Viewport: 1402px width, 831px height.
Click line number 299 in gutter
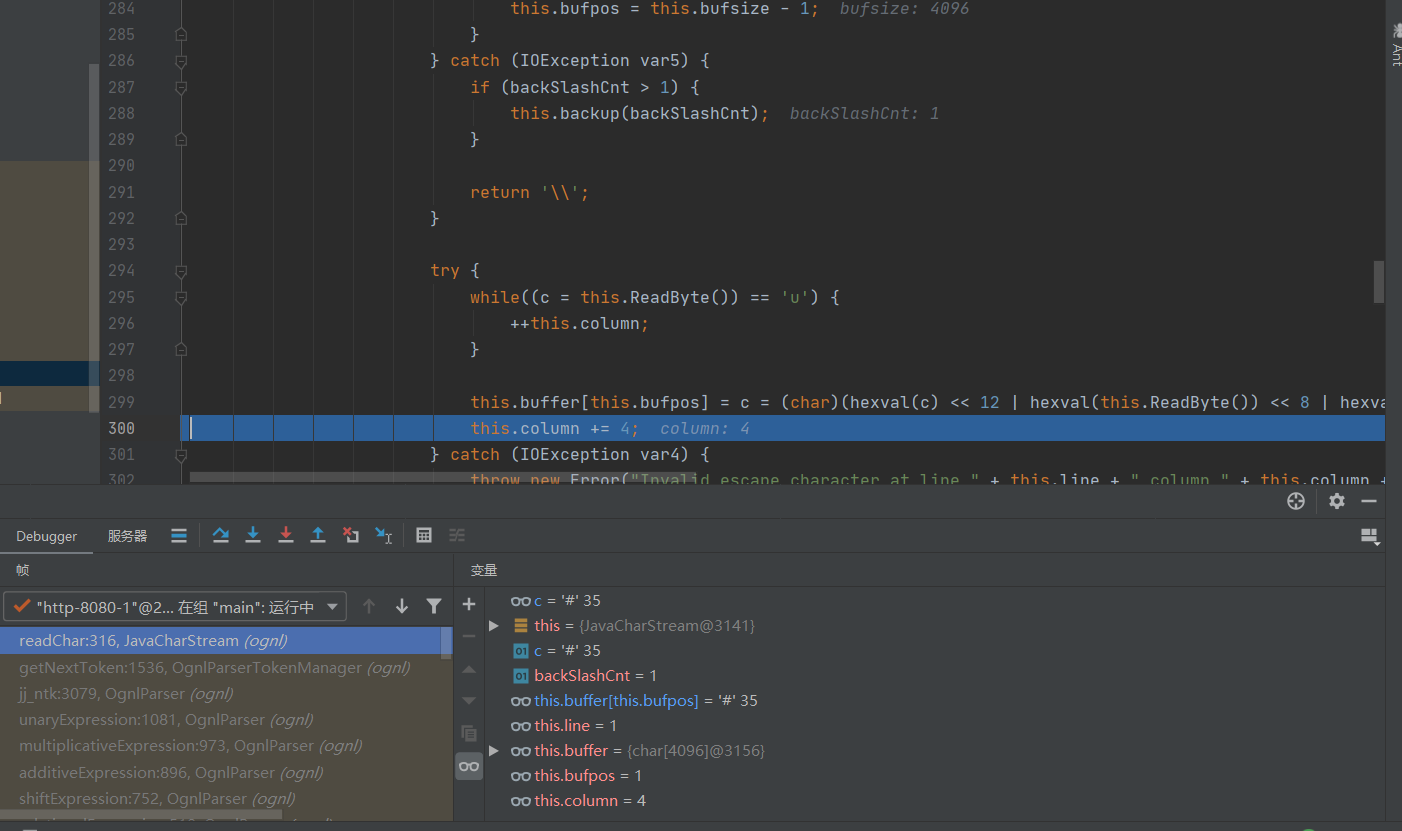pos(121,402)
